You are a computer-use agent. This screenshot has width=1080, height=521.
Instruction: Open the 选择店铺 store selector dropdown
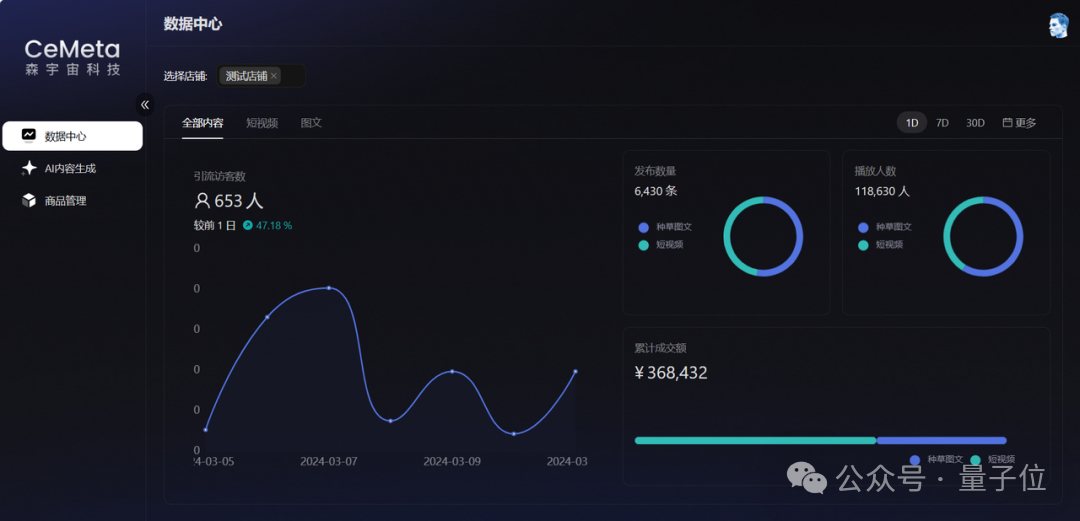click(x=262, y=76)
